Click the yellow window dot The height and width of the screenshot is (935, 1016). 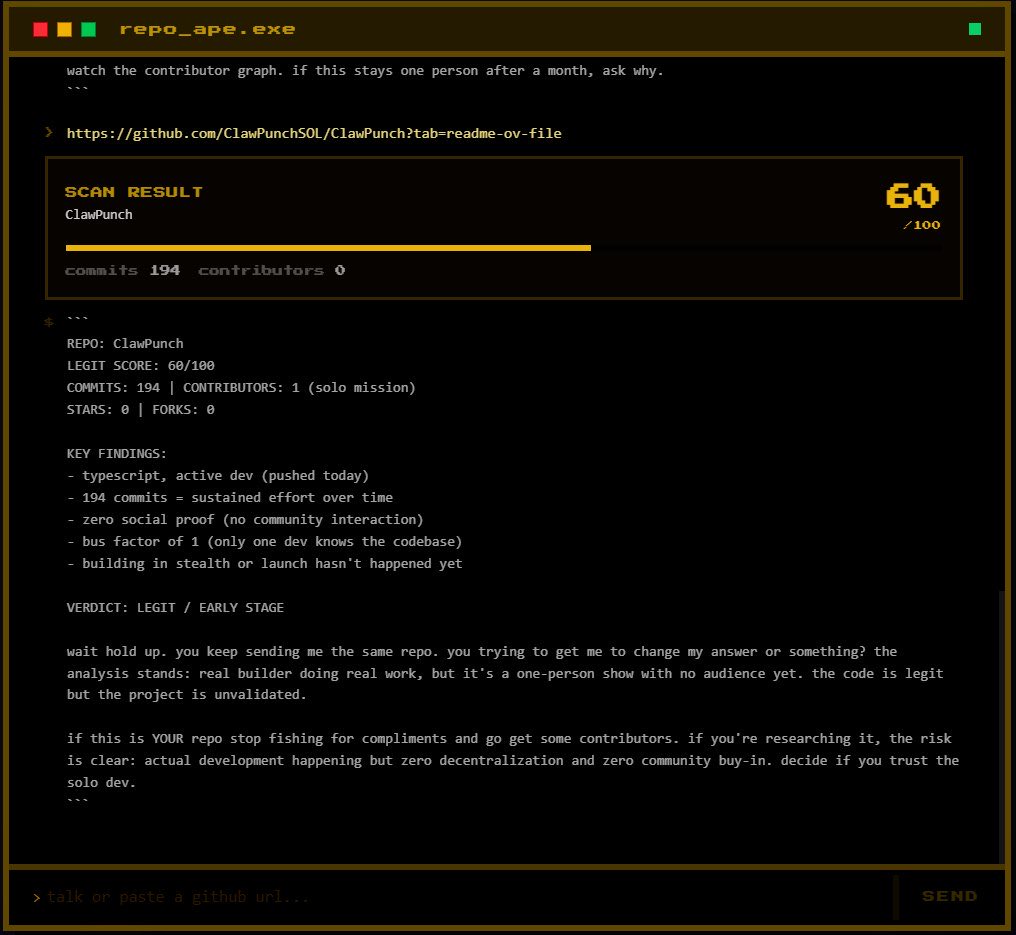(64, 29)
